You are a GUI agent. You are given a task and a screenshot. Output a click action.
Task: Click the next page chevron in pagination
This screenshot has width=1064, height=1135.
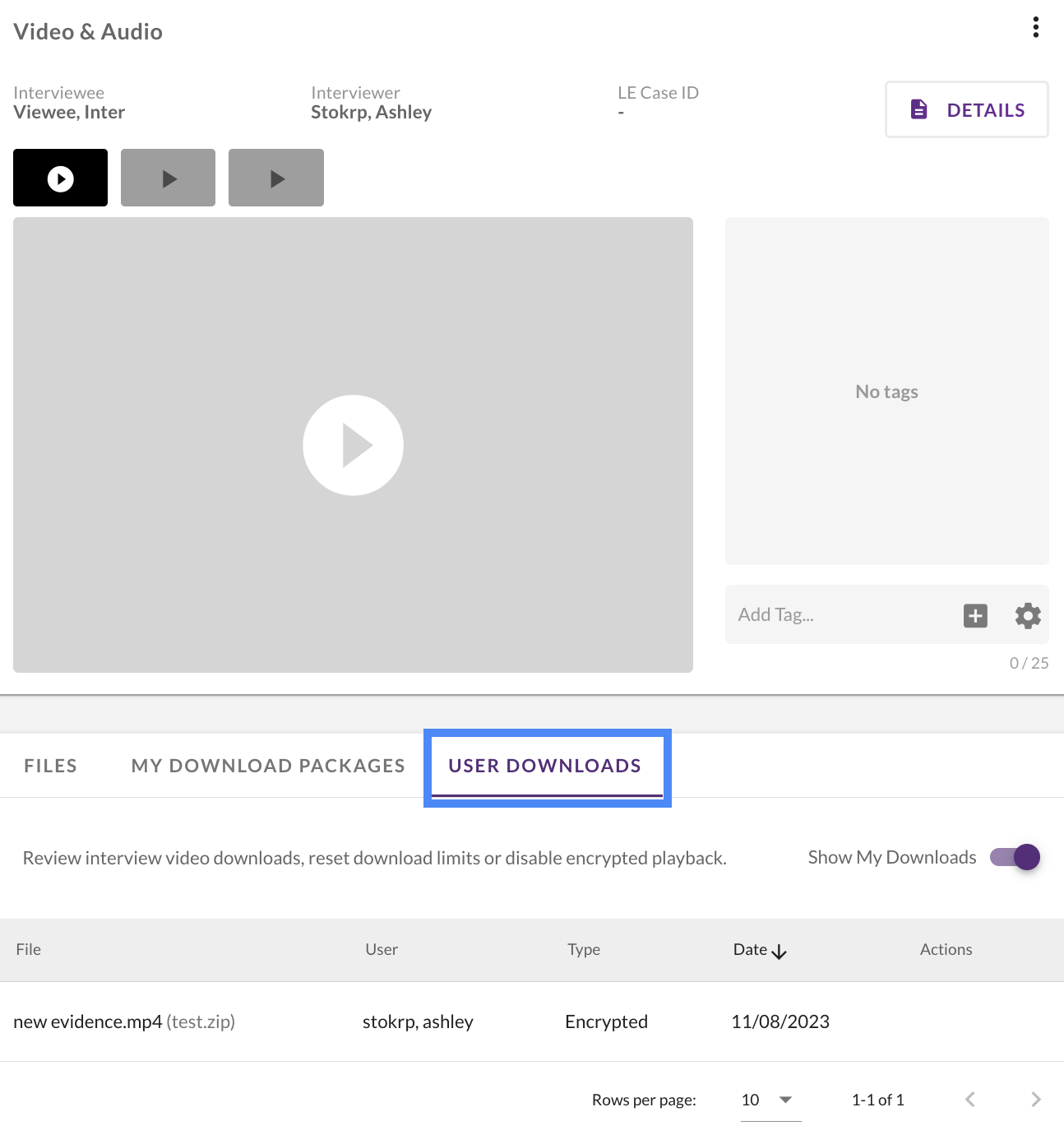(x=1035, y=1099)
